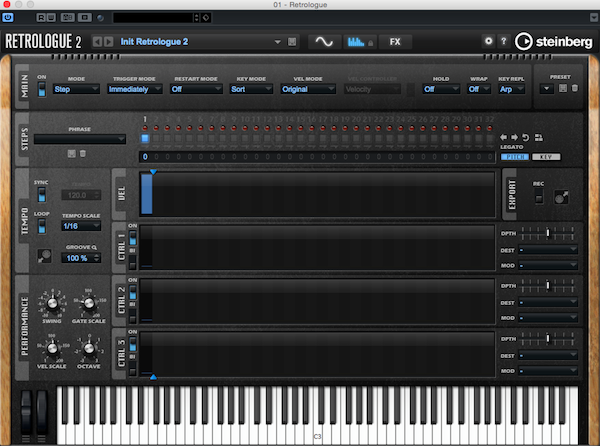Open the MODE dropdown showing Step
600x446 pixels.
pyautogui.click(x=76, y=89)
